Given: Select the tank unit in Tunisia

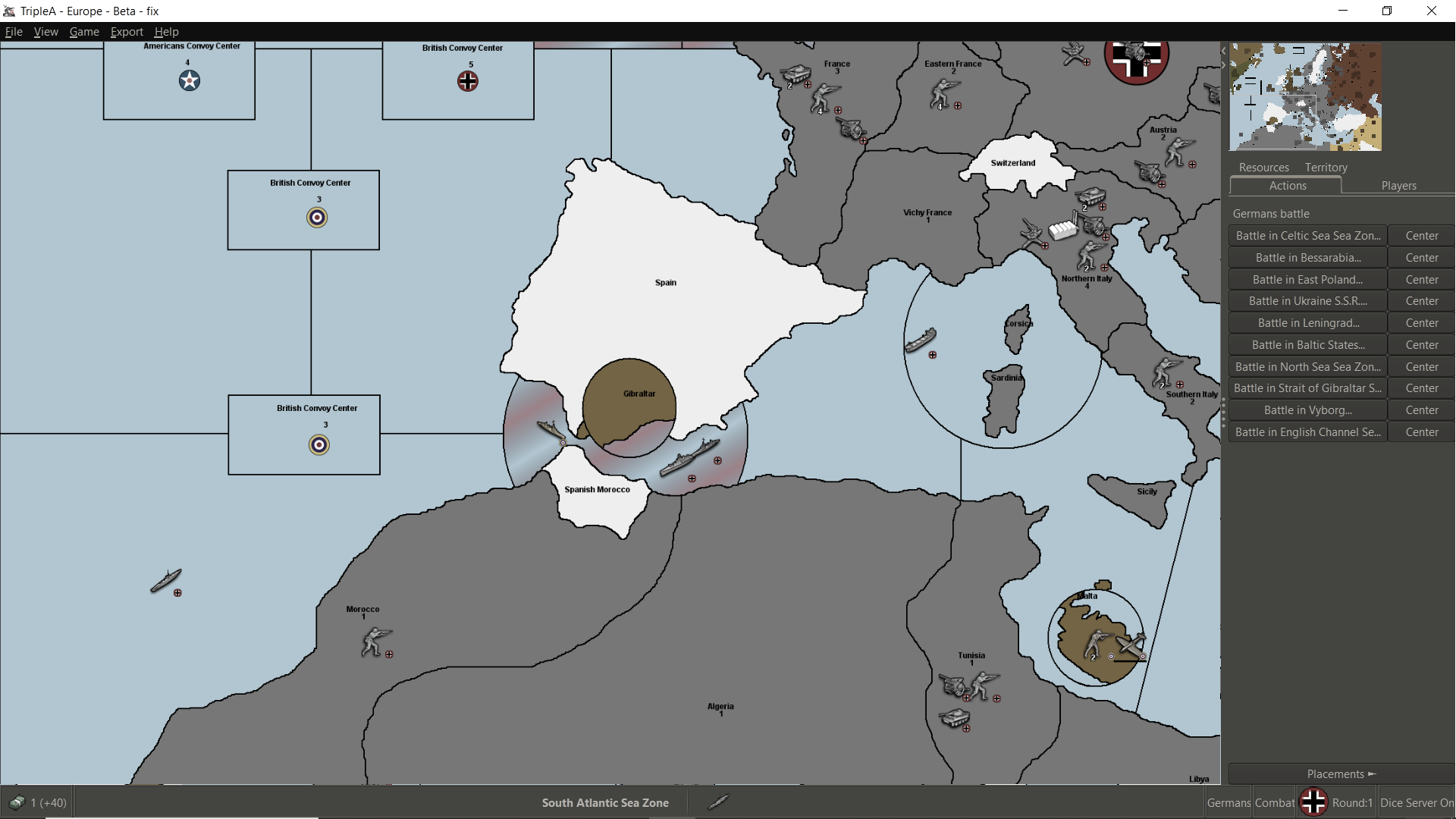Looking at the screenshot, I should tap(953, 717).
